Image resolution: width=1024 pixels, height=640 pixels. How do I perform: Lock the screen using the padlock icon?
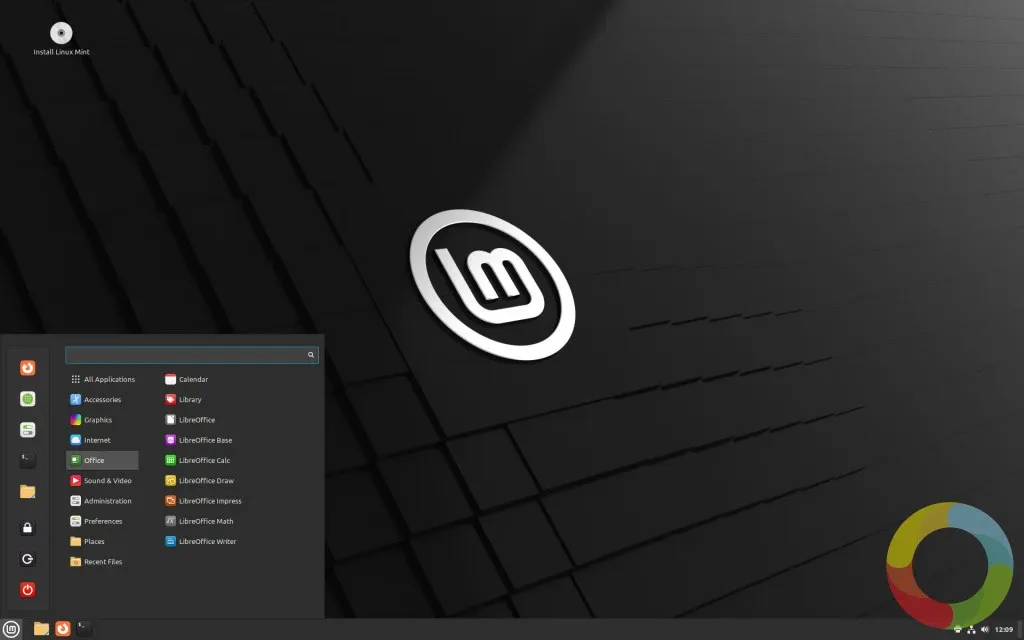click(x=27, y=528)
